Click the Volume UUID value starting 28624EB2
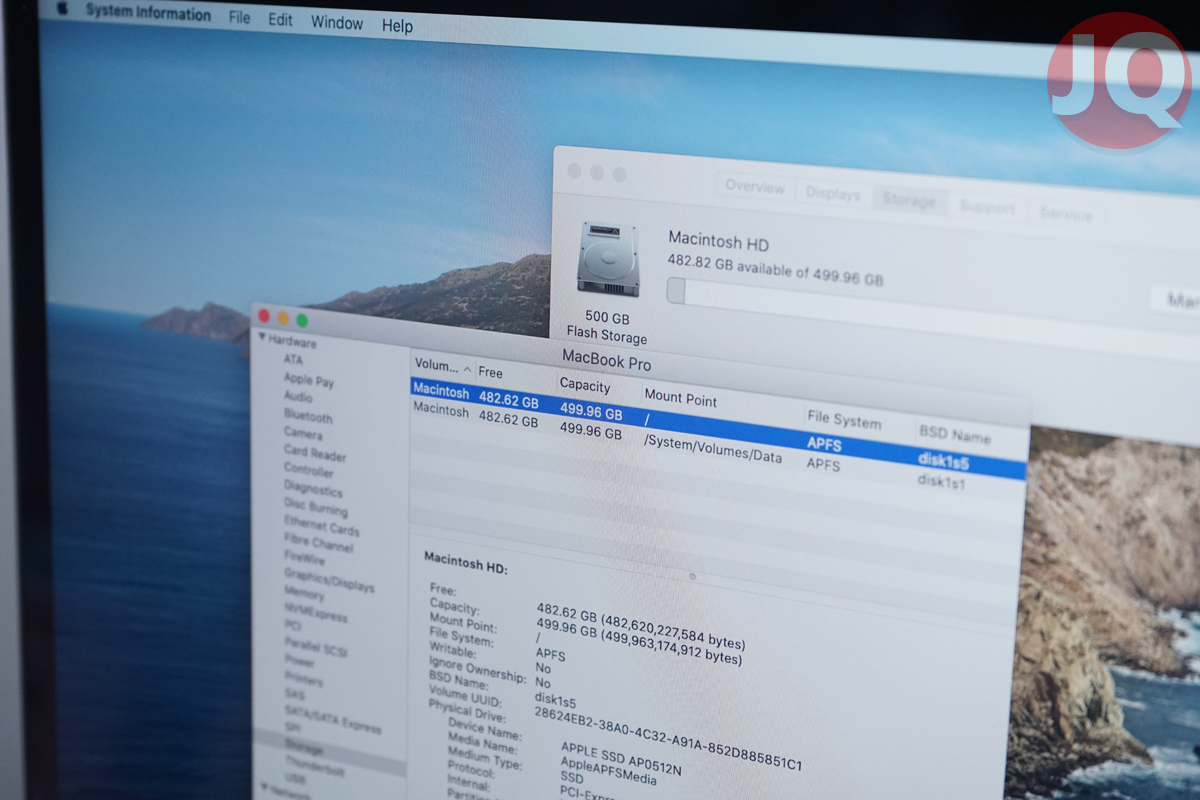The width and height of the screenshot is (1200, 800). [668, 738]
